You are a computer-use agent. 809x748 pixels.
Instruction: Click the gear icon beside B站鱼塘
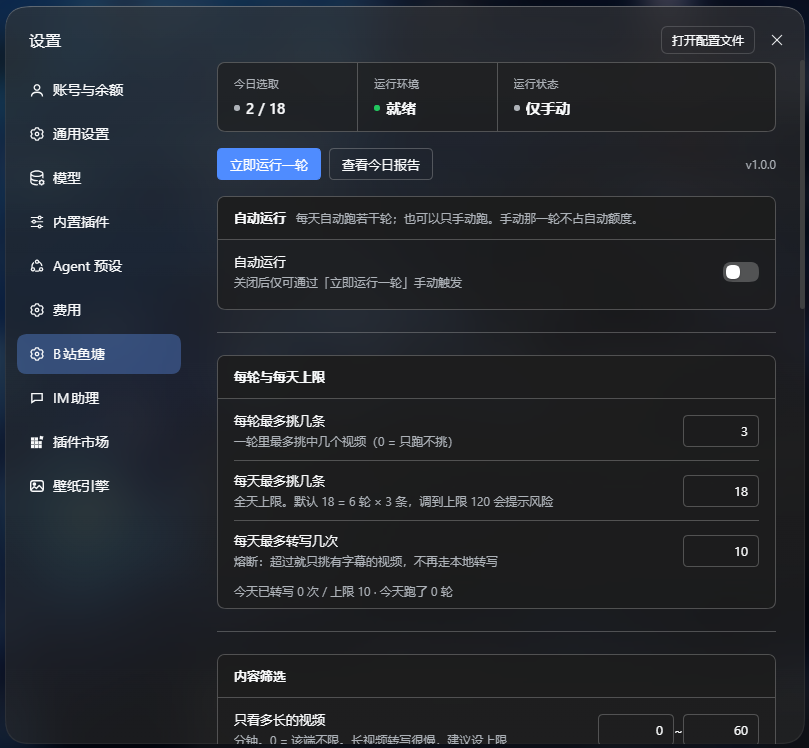37,354
